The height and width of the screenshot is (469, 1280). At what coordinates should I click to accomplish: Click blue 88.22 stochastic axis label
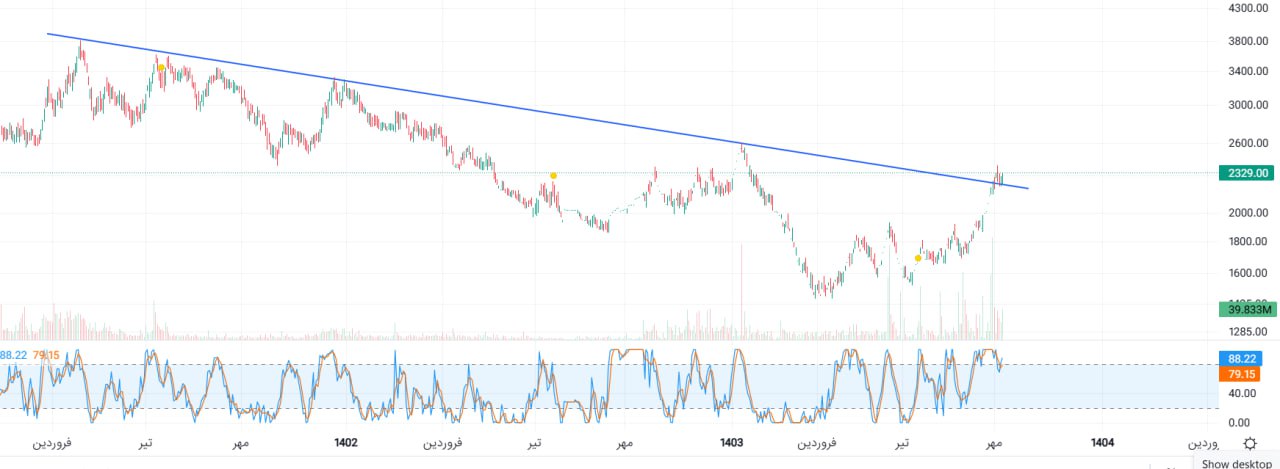coord(1239,359)
